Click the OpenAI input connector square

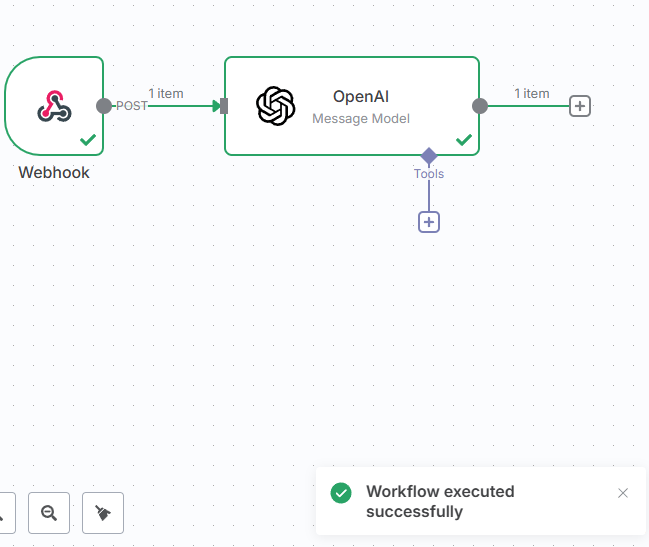click(225, 106)
